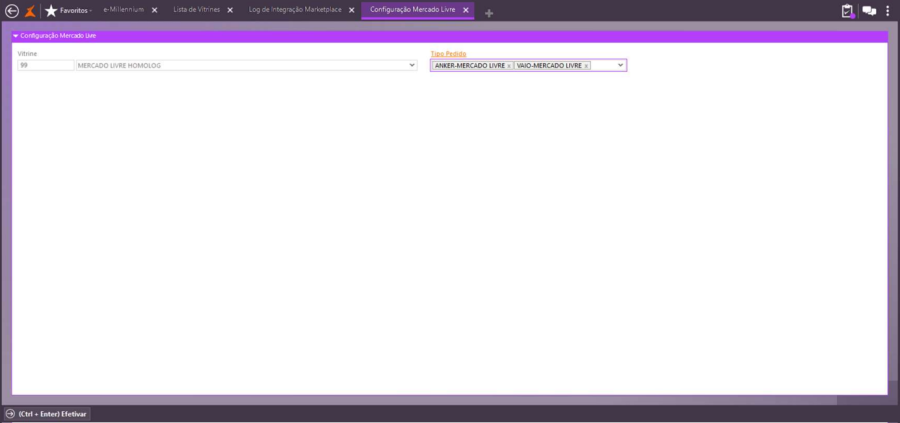Close the Configuração Mercado Livre tab

(466, 10)
